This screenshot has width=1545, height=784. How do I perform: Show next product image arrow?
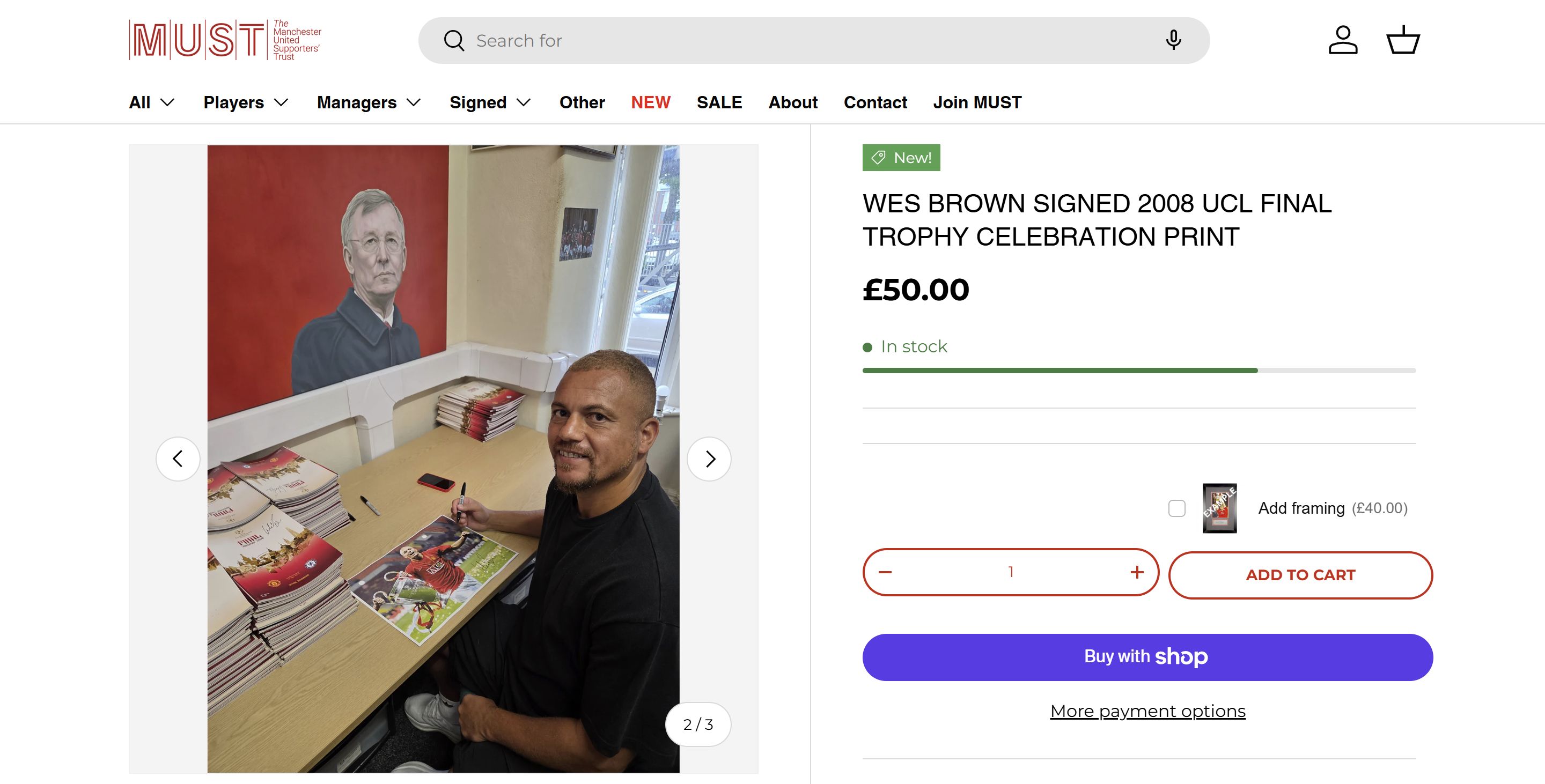click(x=710, y=459)
